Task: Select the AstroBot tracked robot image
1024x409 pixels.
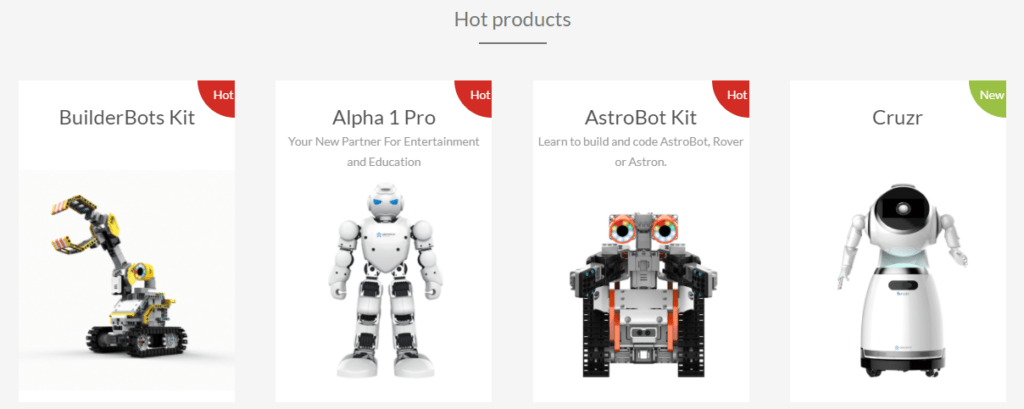Action: 641,293
